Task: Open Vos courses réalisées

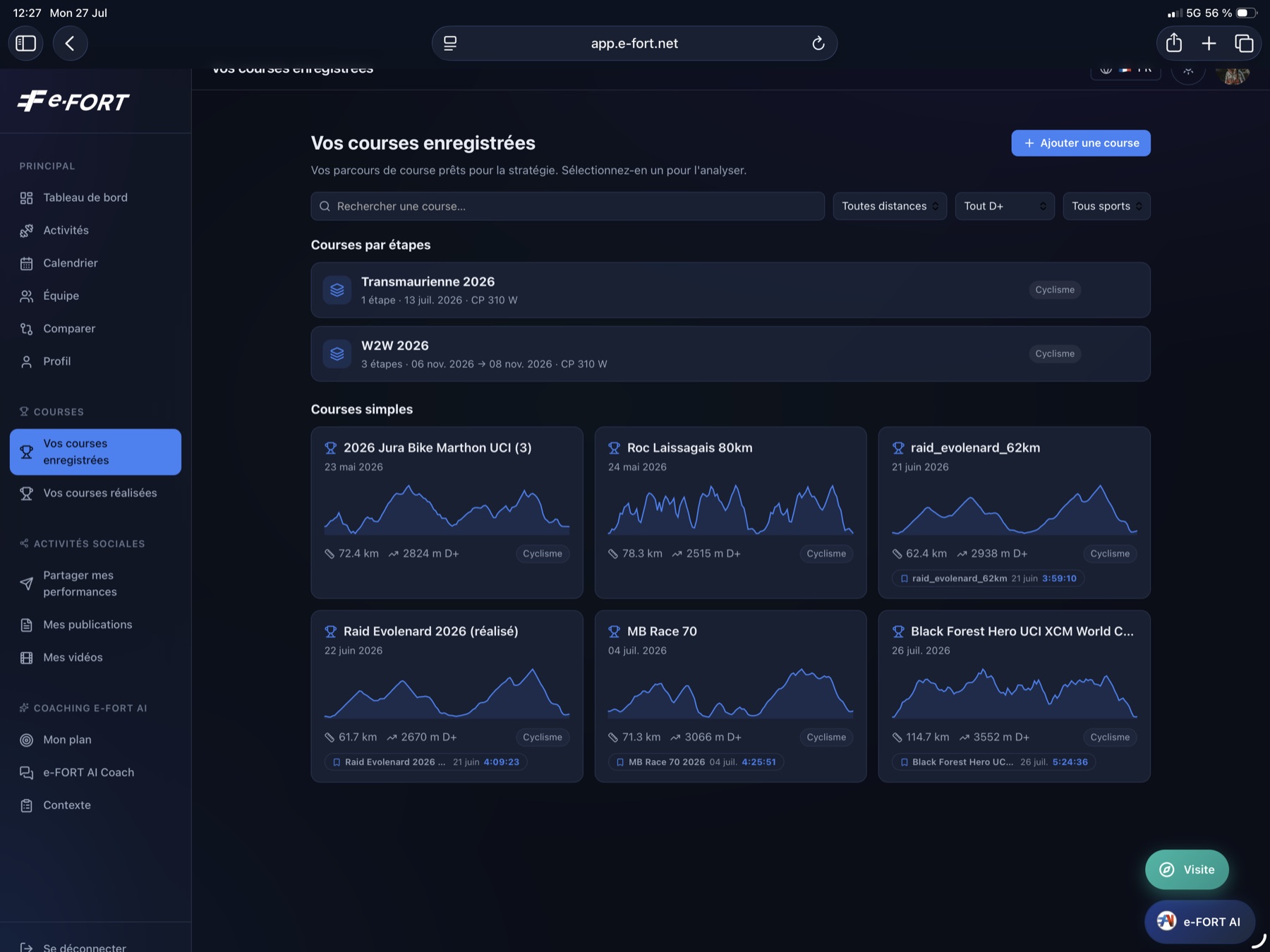Action: tap(95, 493)
